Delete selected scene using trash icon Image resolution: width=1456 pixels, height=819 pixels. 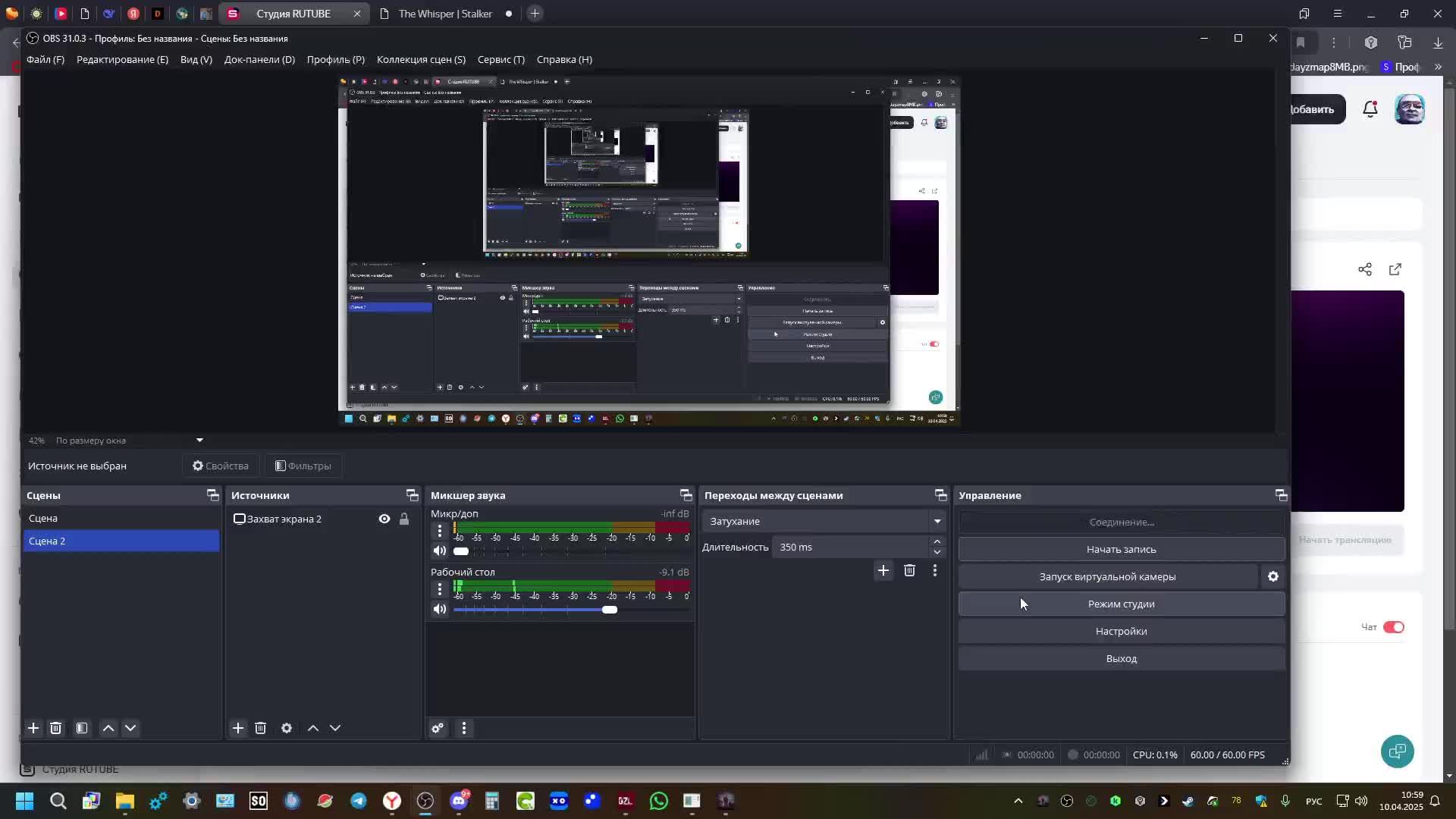(55, 728)
